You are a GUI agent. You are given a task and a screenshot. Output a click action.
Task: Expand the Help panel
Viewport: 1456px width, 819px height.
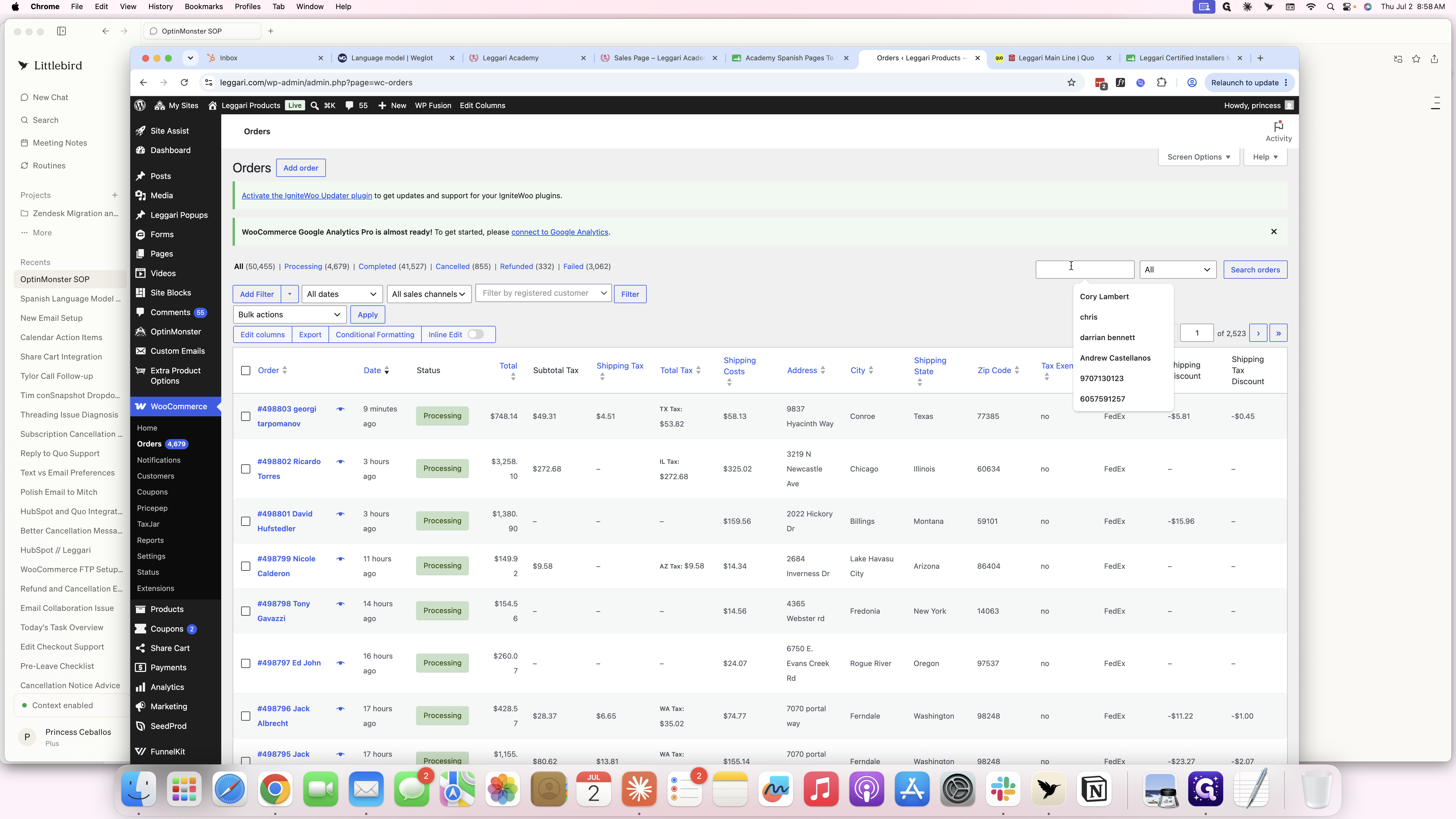coord(1265,157)
